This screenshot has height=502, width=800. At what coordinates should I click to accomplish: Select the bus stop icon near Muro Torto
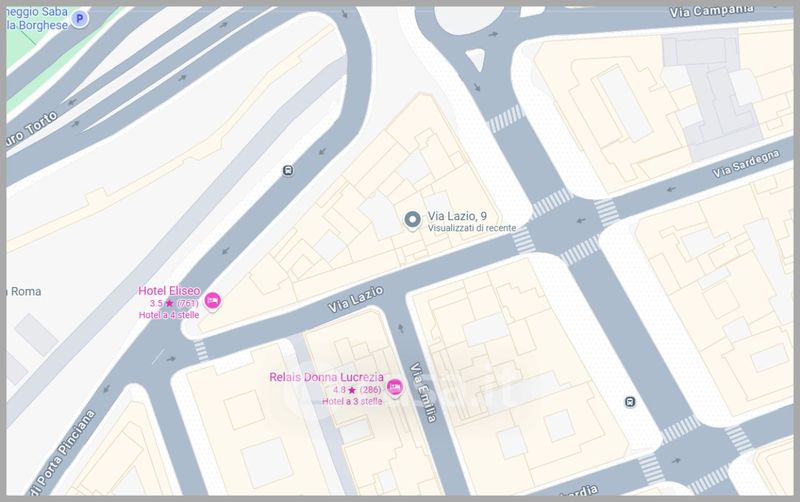pos(288,170)
